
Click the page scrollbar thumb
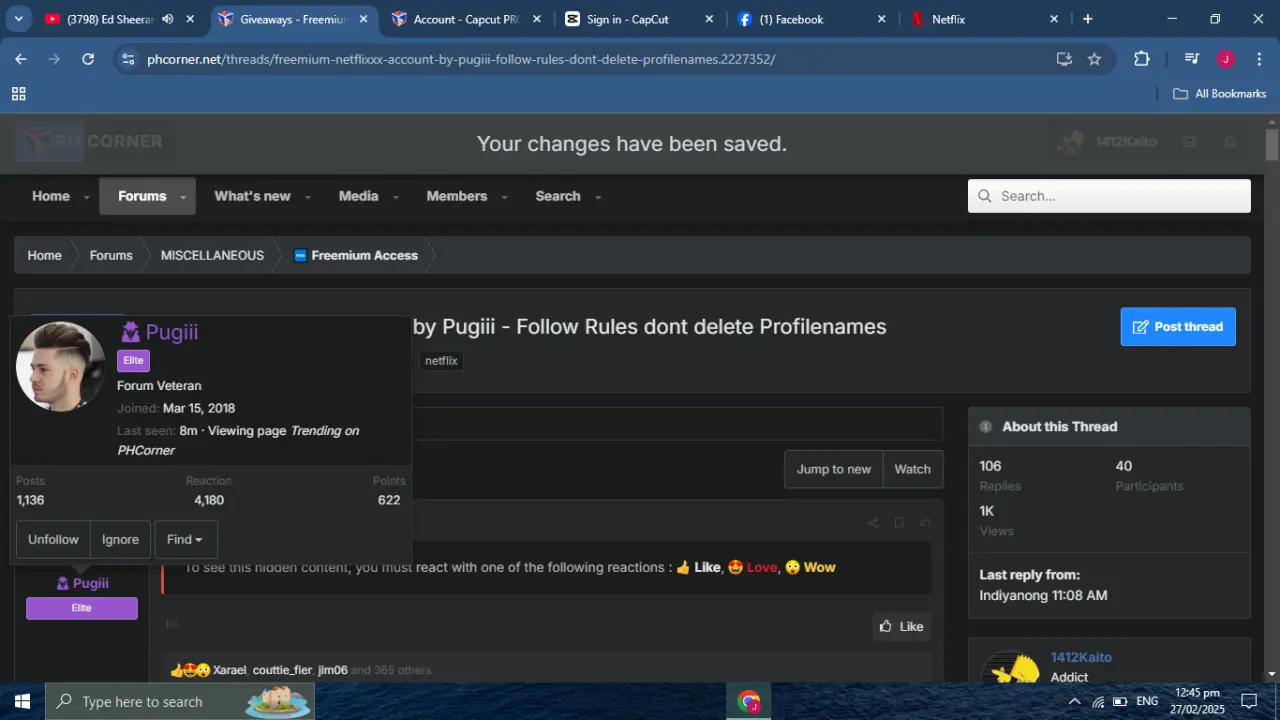[x=1271, y=145]
